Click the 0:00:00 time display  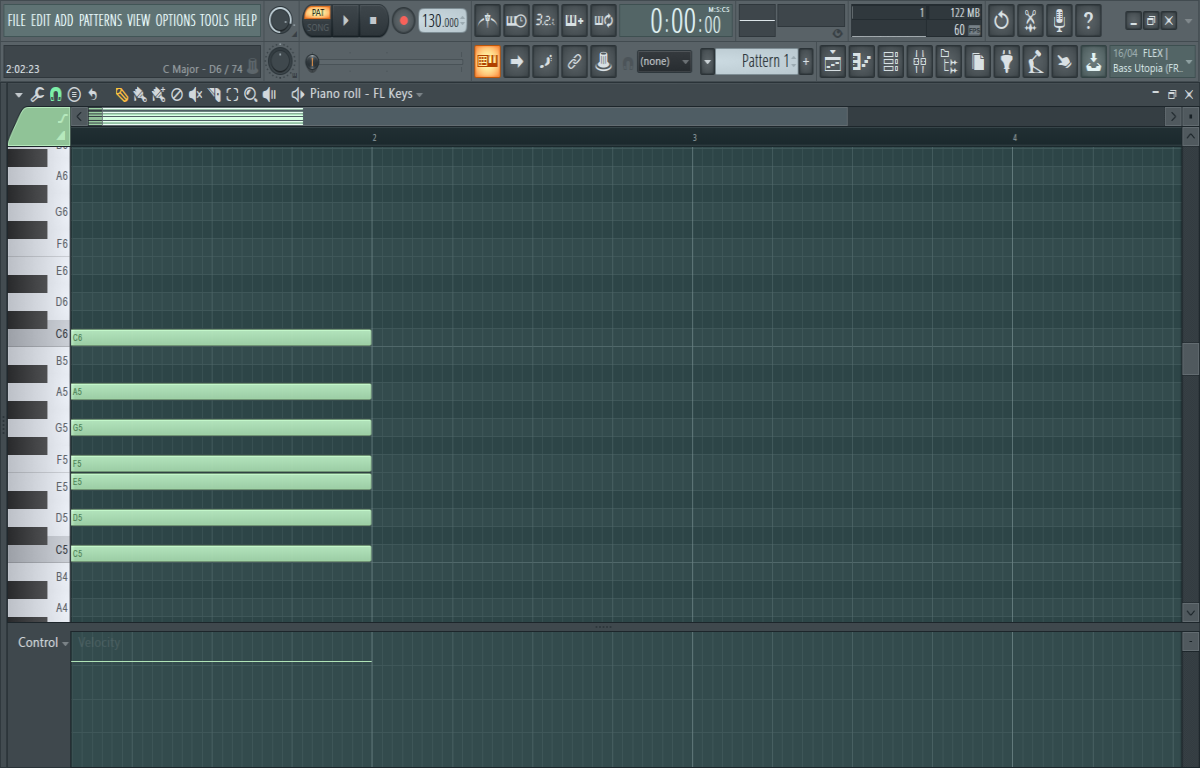tap(685, 20)
